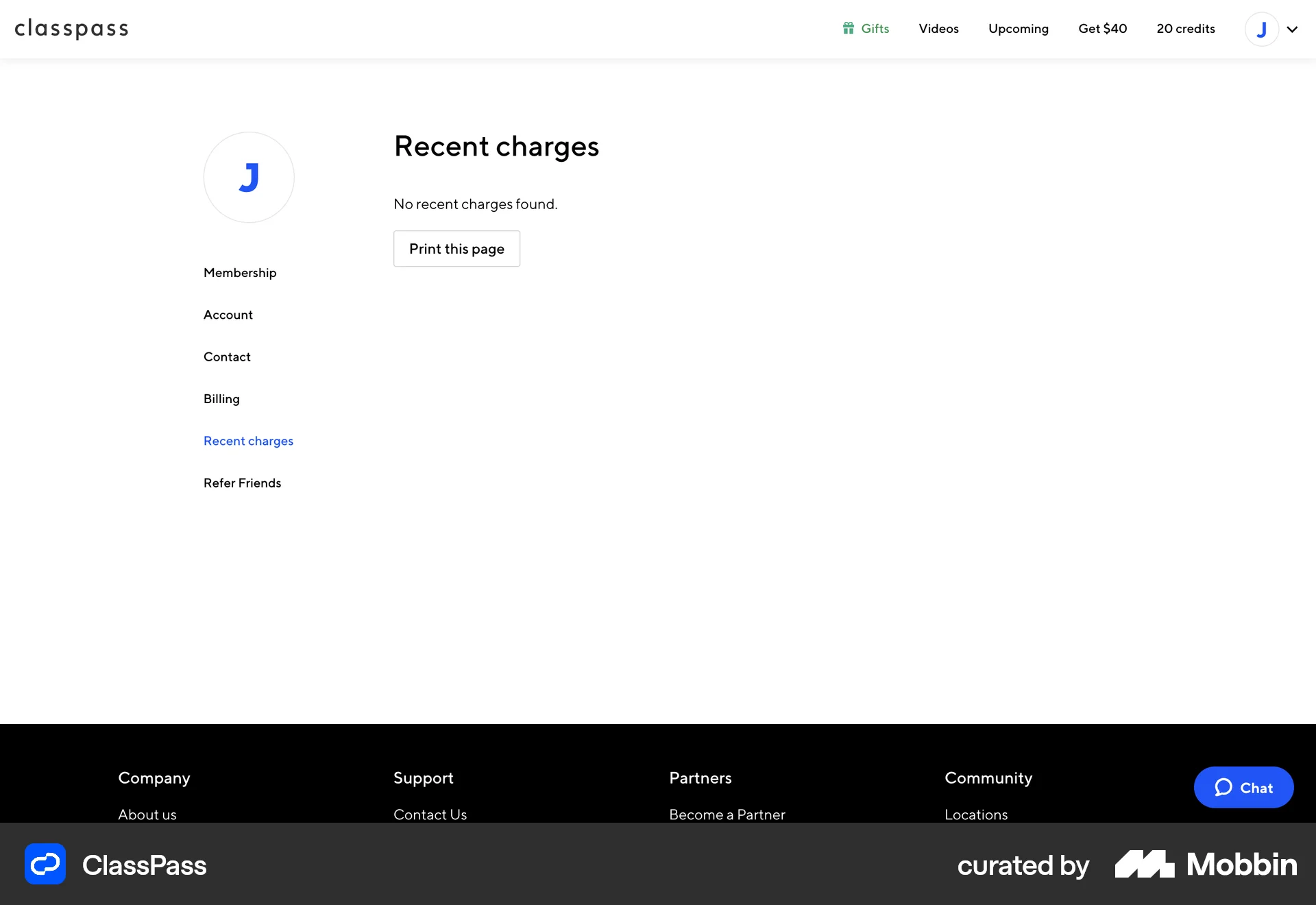View your 20 credits balance

coord(1186,29)
